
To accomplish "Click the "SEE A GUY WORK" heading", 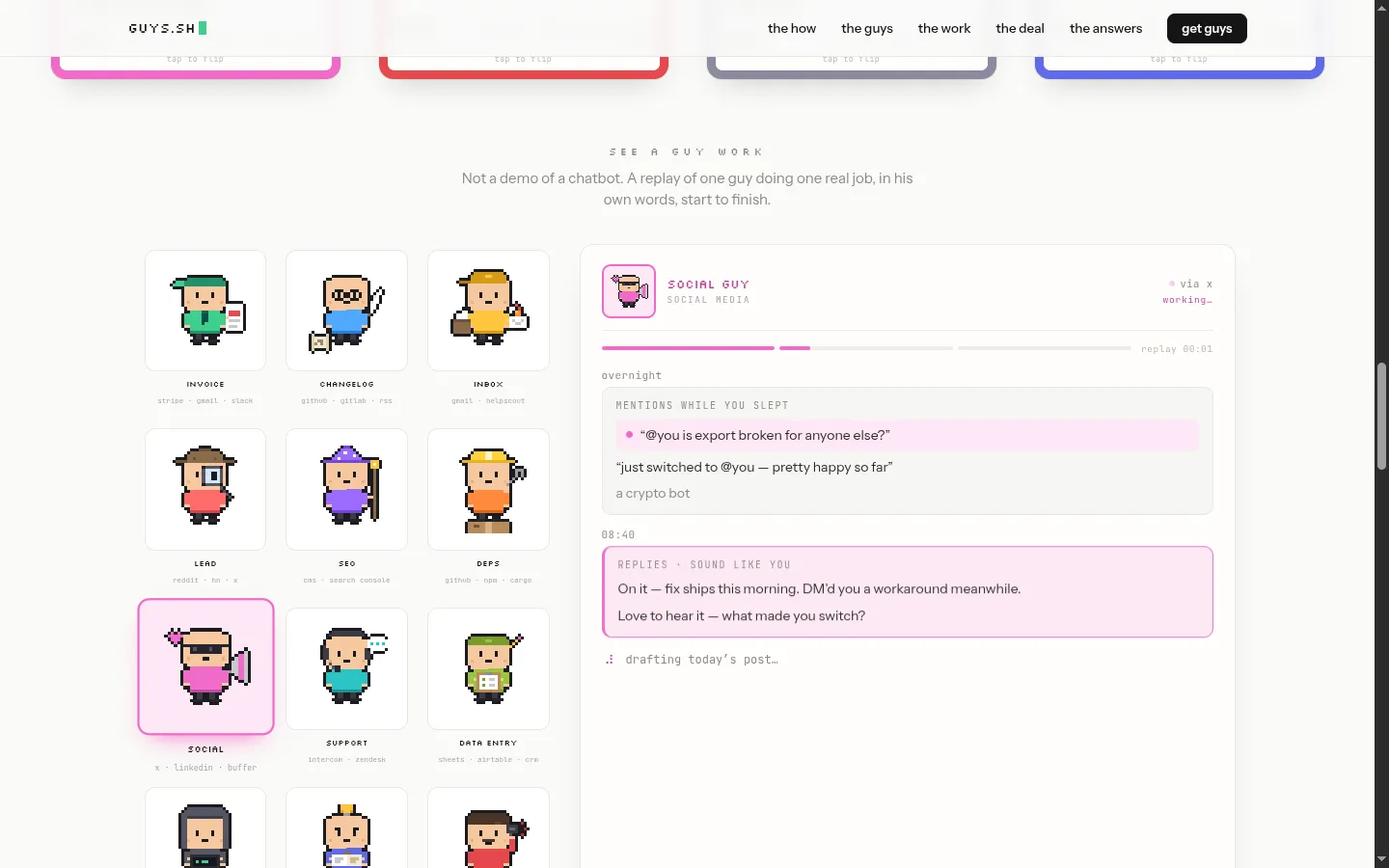I will tap(687, 152).
